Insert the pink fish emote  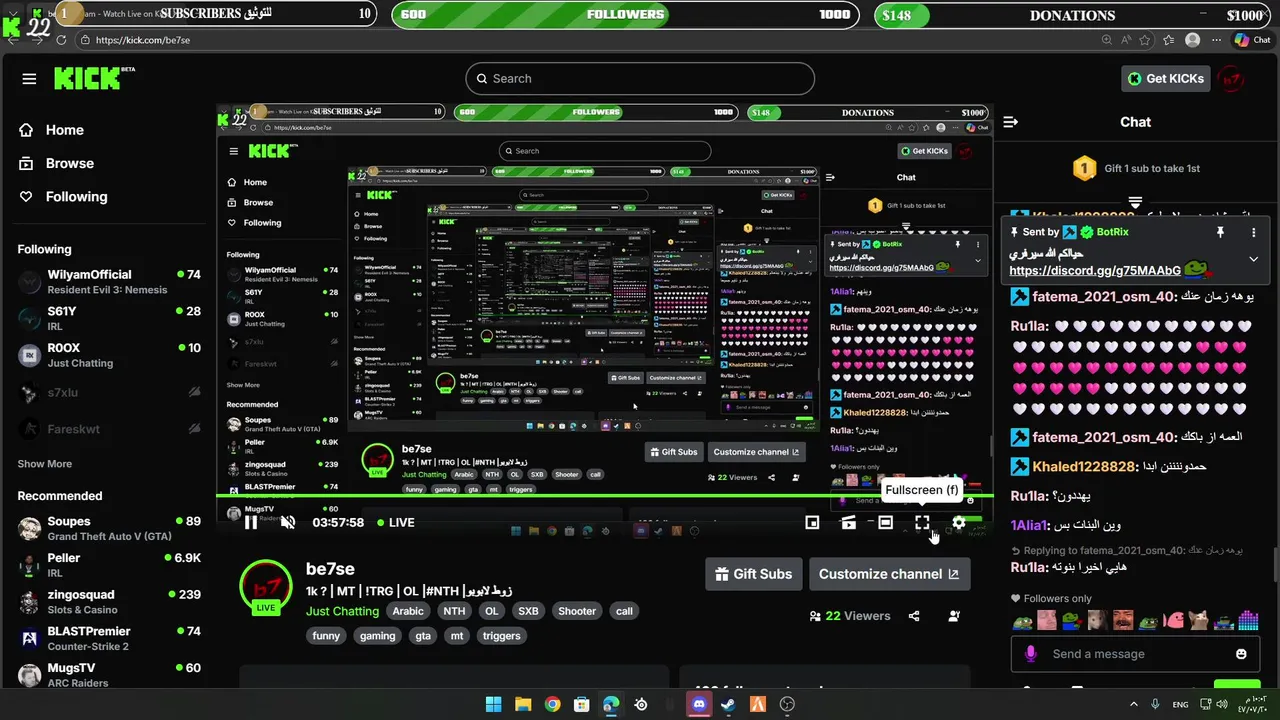[1172, 621]
